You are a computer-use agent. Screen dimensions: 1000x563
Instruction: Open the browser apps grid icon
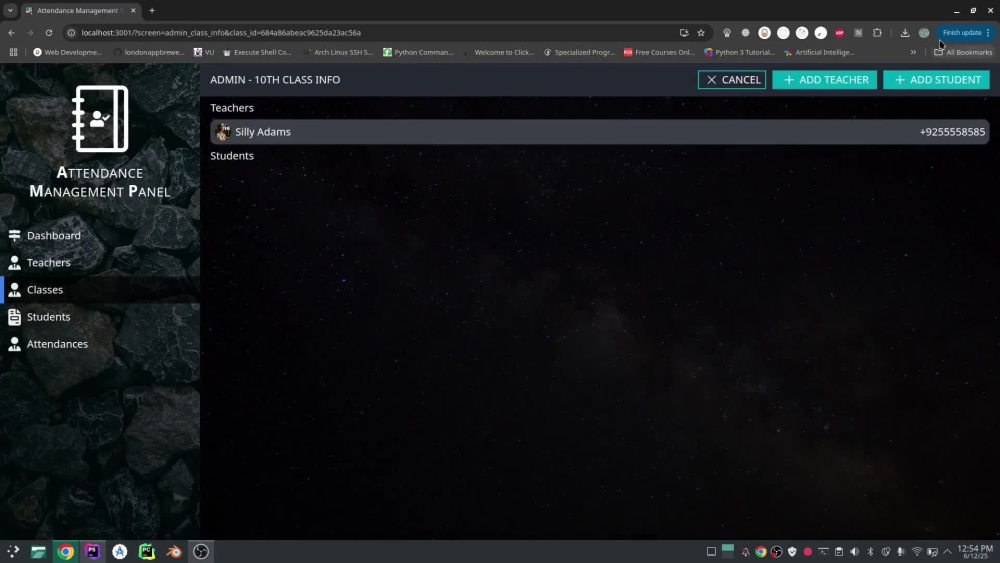[13, 52]
